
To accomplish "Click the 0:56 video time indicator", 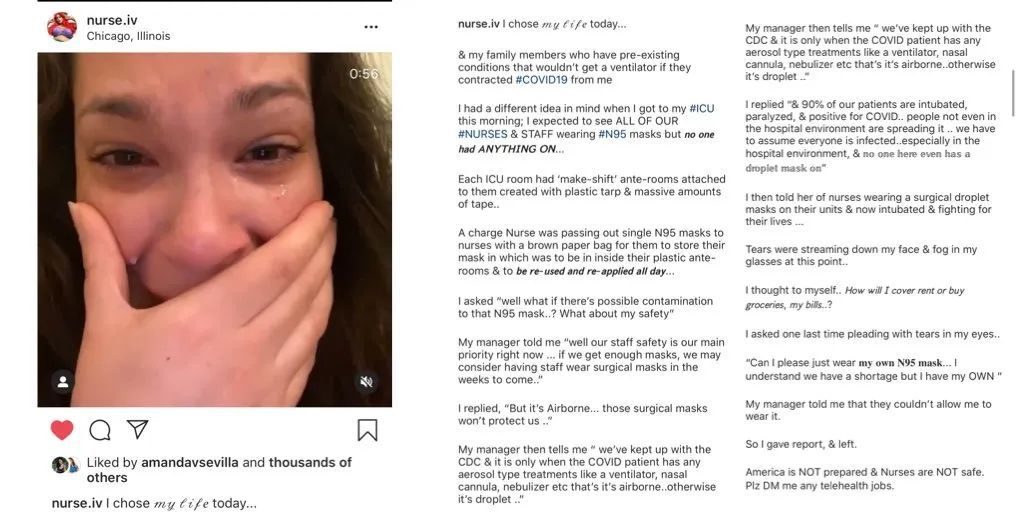I will click(364, 74).
